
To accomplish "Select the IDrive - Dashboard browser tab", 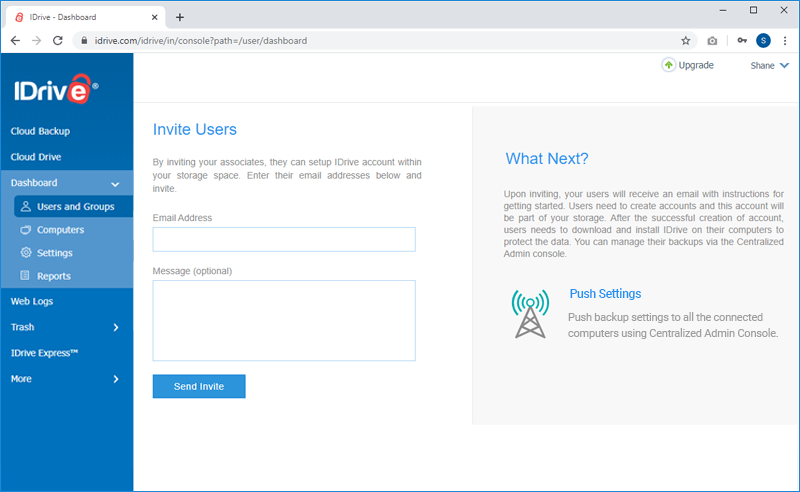I will [86, 17].
